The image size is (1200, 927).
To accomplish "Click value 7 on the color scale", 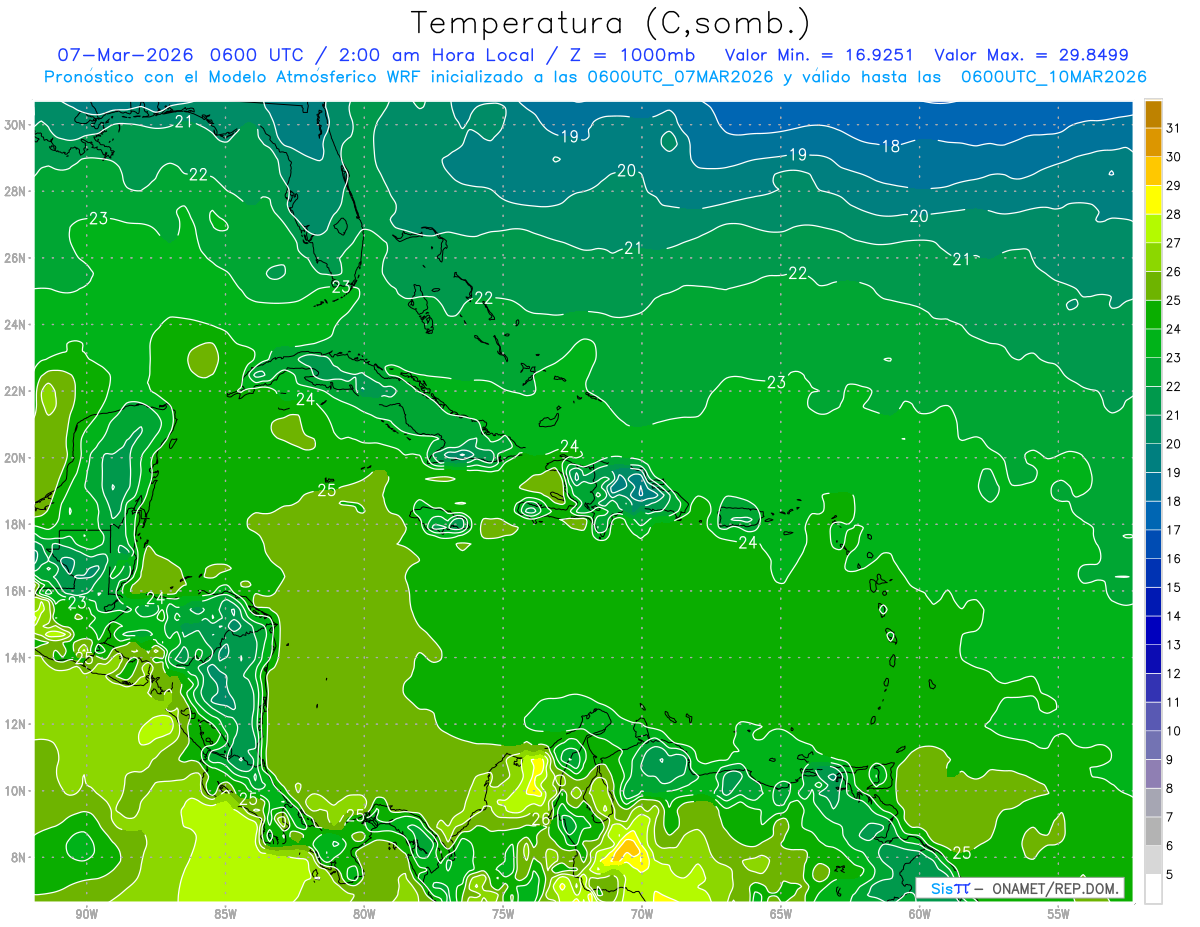I will pos(1170,818).
